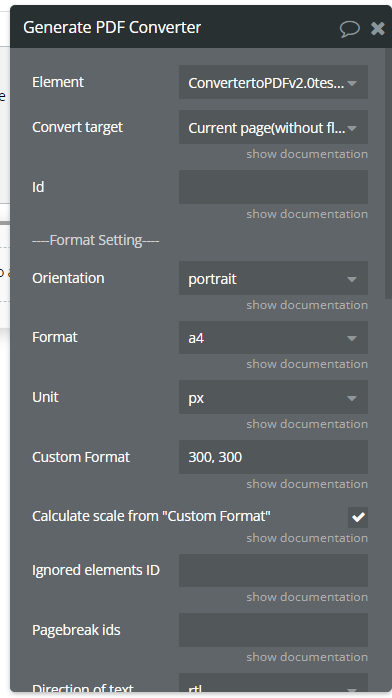Click into the Pagebreak ids field

coord(273,630)
